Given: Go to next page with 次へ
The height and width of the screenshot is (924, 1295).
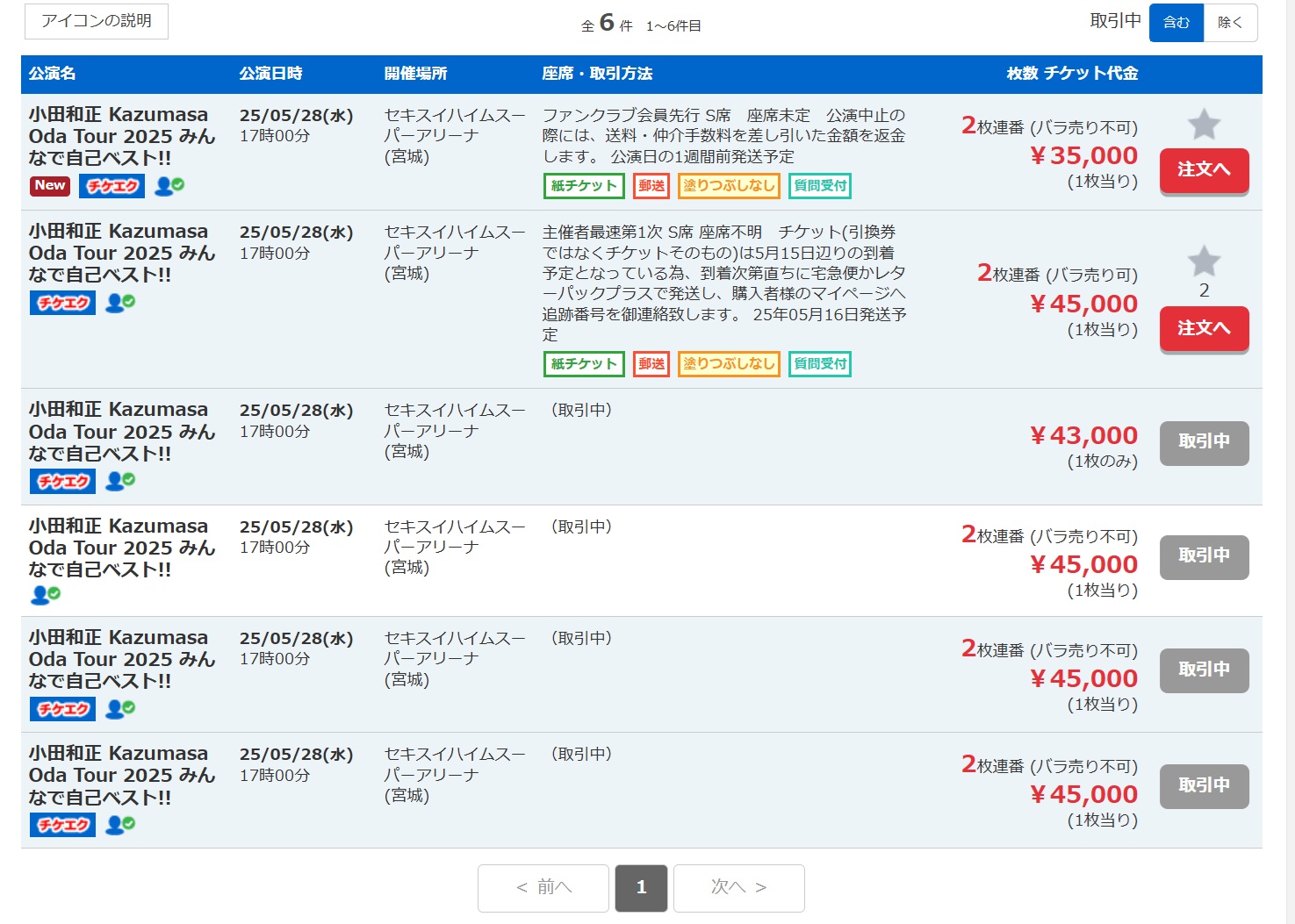Looking at the screenshot, I should tap(738, 887).
